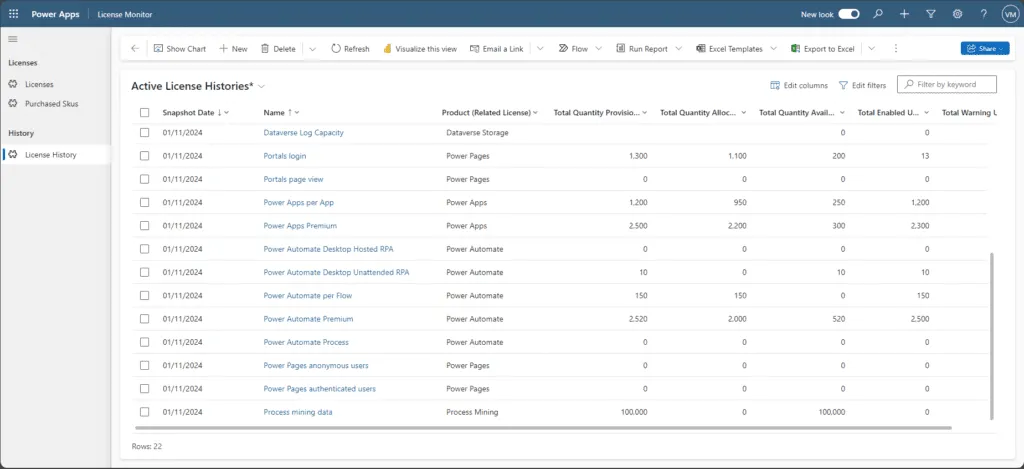Open the settings gear icon

pos(957,14)
